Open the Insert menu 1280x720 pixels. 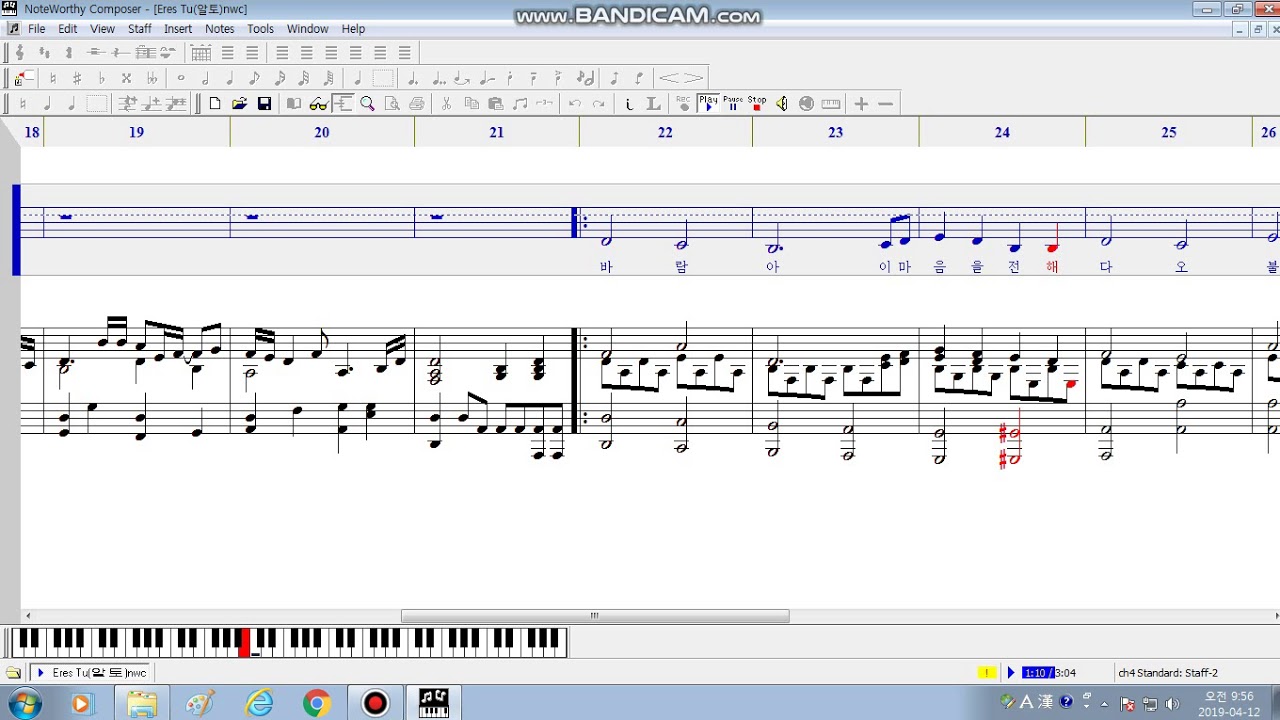(x=178, y=29)
